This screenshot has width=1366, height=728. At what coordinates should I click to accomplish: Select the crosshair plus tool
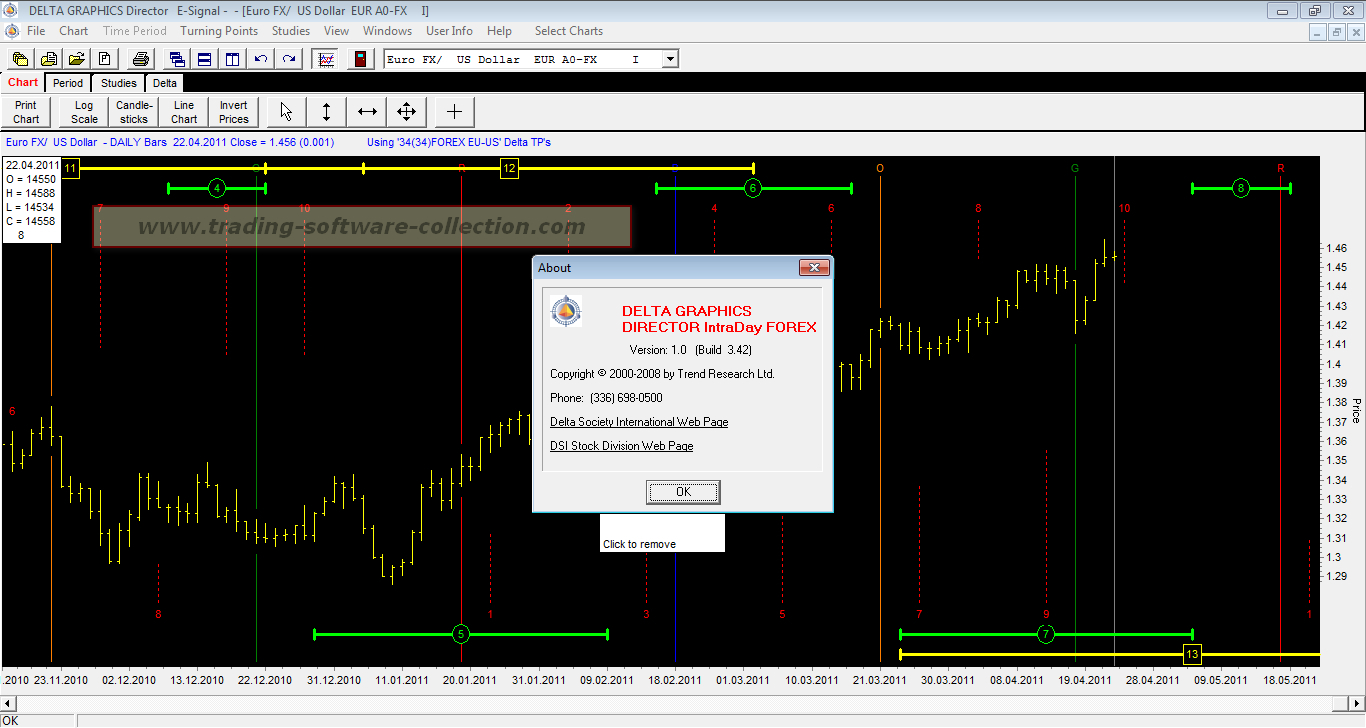click(454, 112)
